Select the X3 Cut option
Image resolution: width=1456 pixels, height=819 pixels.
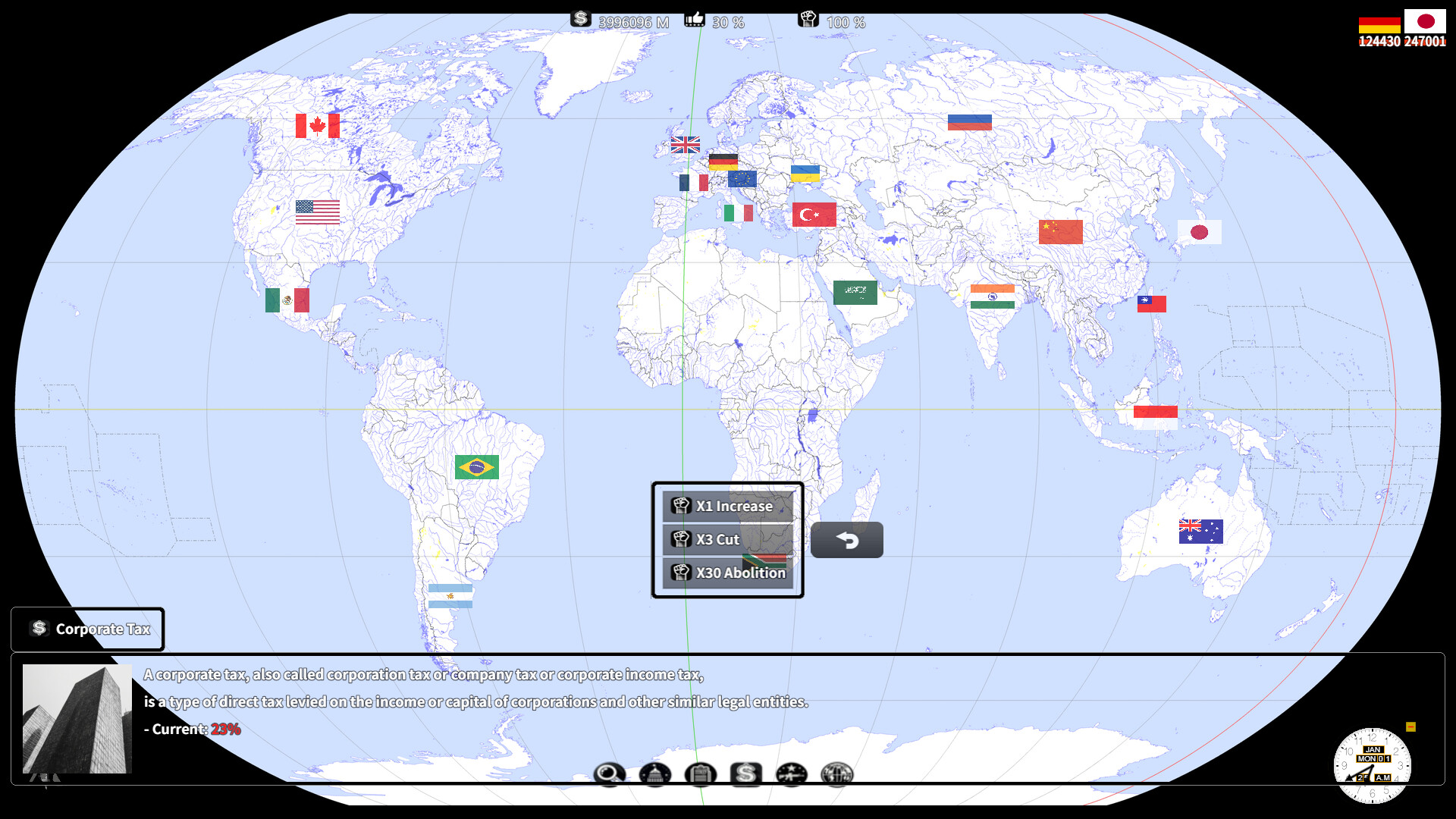[x=726, y=539]
